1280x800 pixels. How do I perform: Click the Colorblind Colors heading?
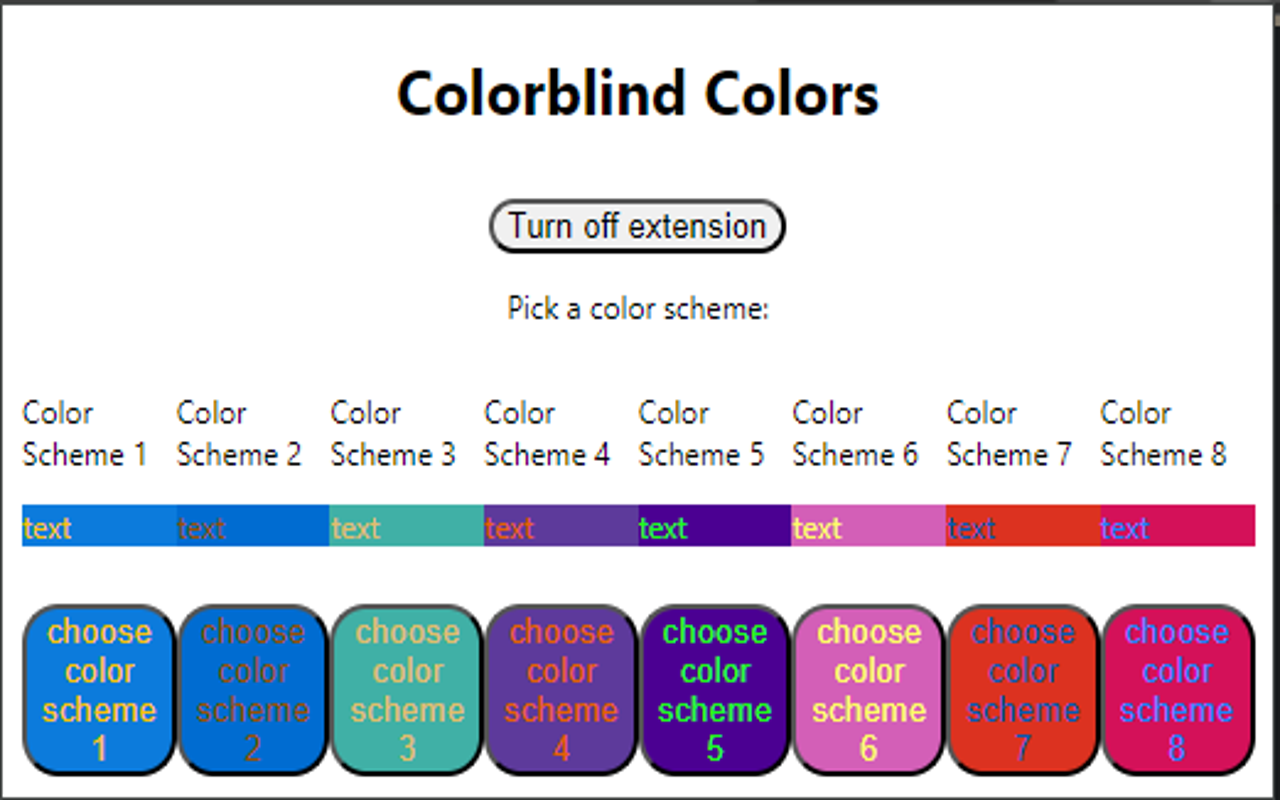[x=638, y=93]
